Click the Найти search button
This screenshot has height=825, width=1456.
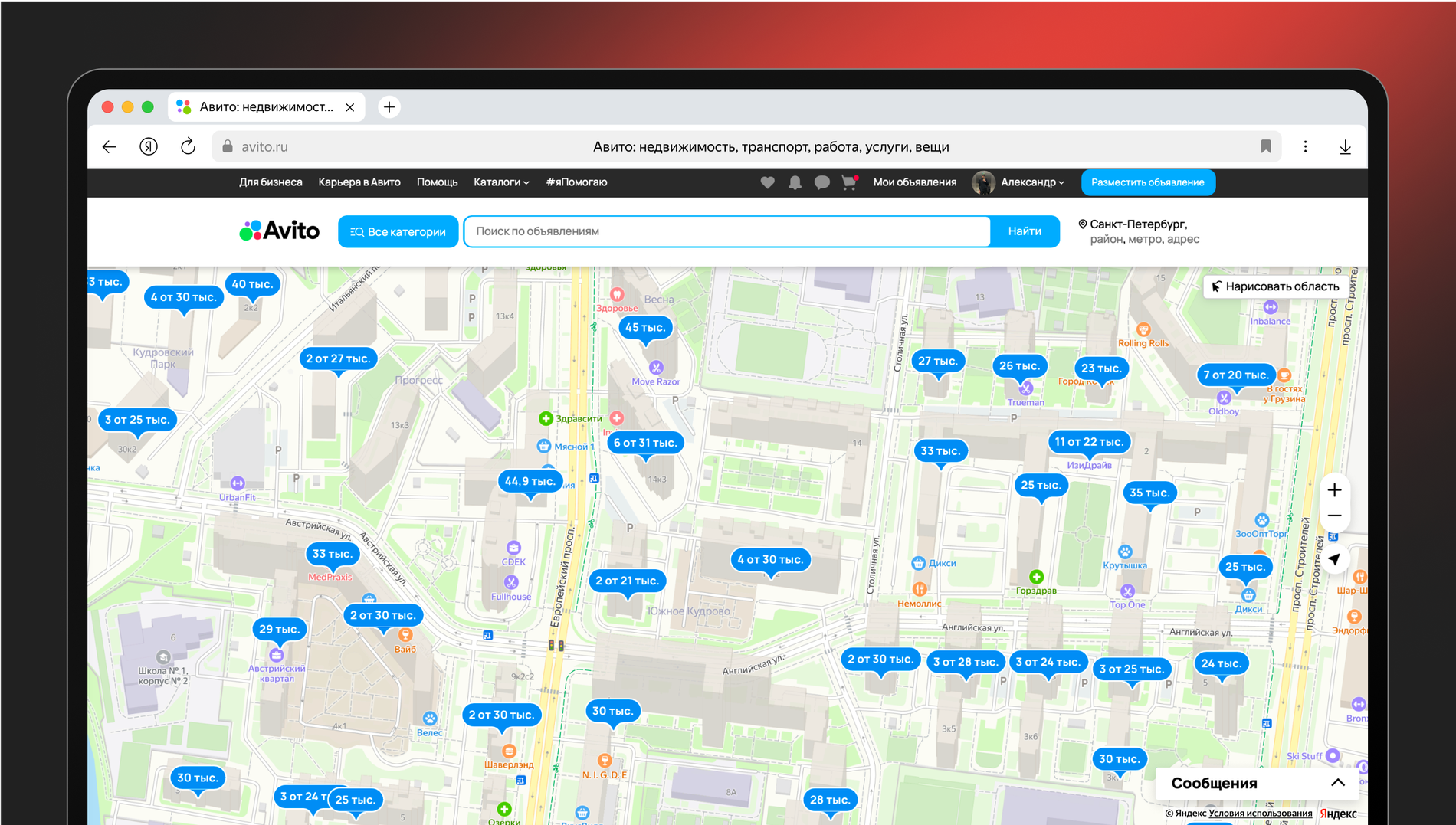[x=1025, y=231]
